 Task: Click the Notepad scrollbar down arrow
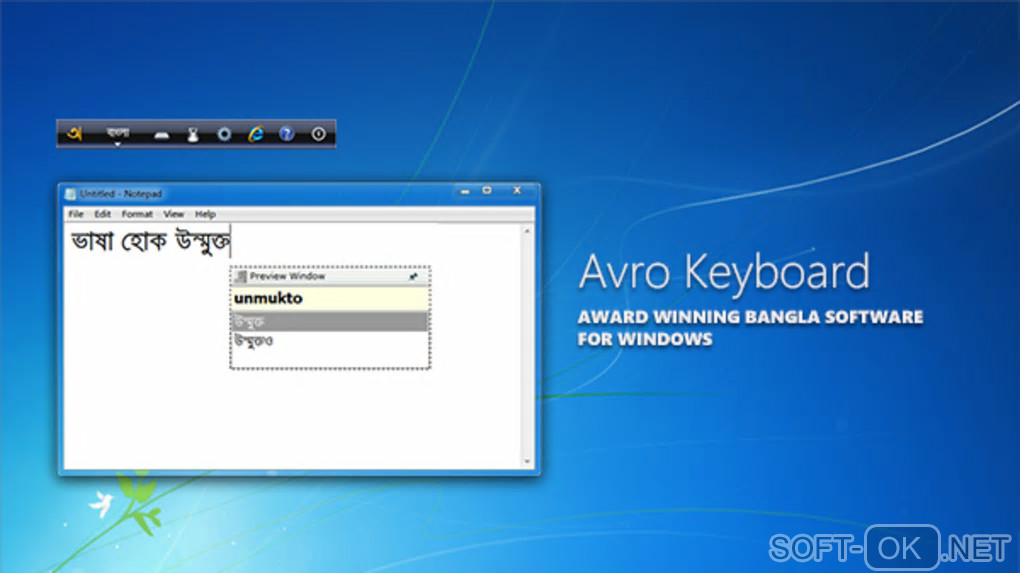527,462
